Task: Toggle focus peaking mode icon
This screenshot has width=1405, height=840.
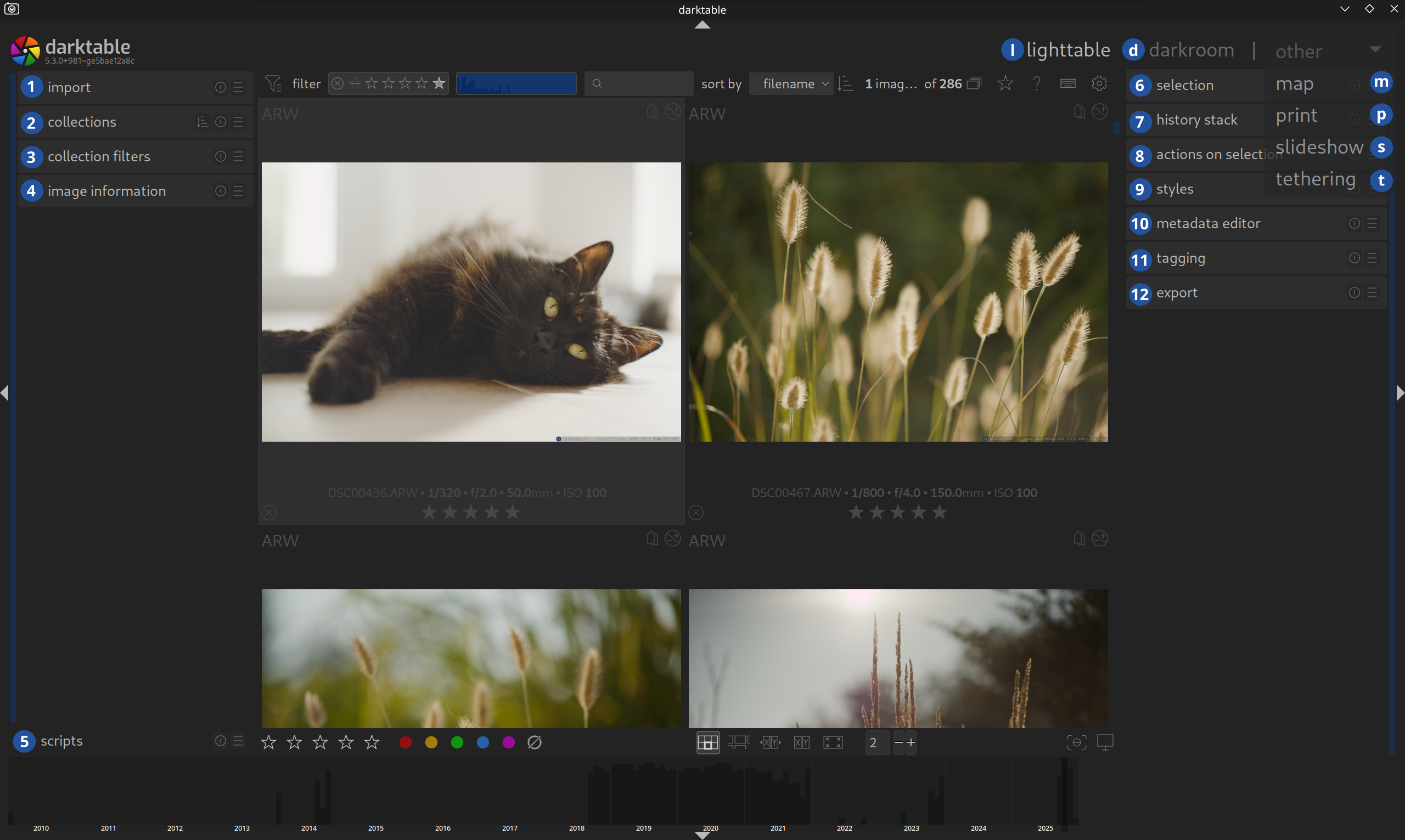Action: point(1076,742)
